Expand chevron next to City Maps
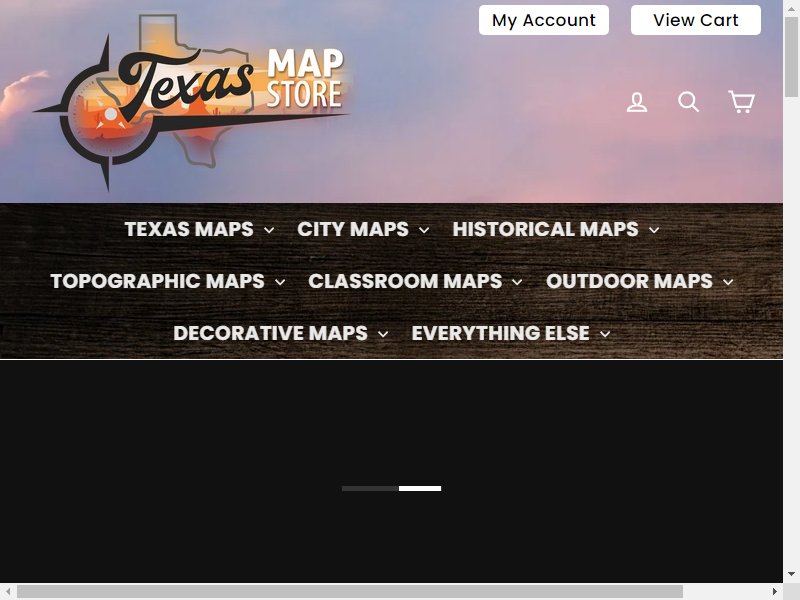Viewport: 800px width, 600px height. click(424, 231)
